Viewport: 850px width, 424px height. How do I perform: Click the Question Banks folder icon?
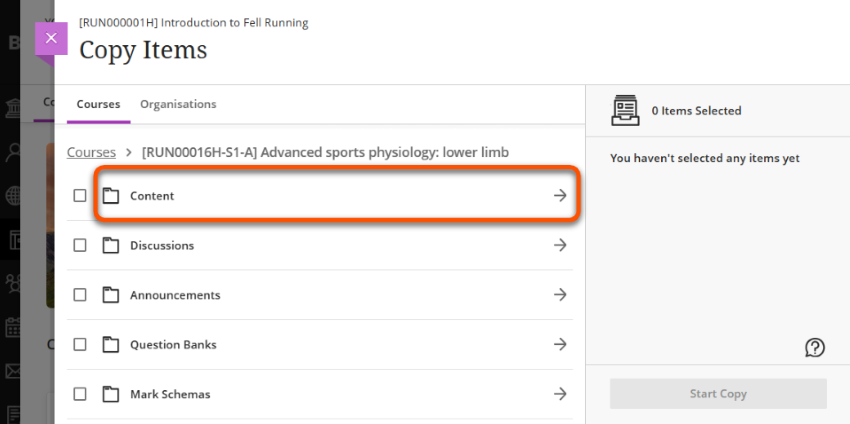111,345
